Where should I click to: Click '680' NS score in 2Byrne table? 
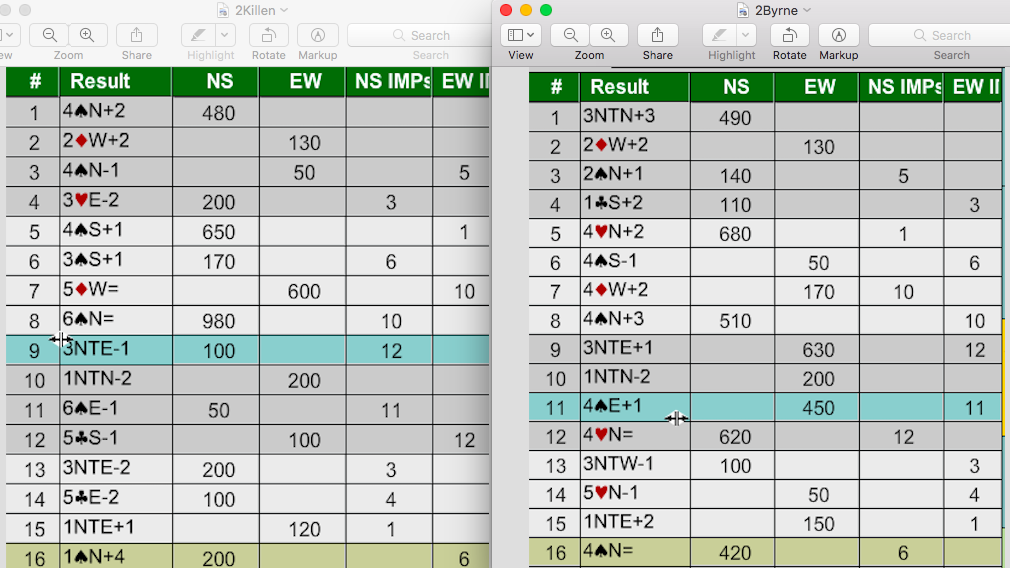pos(735,234)
